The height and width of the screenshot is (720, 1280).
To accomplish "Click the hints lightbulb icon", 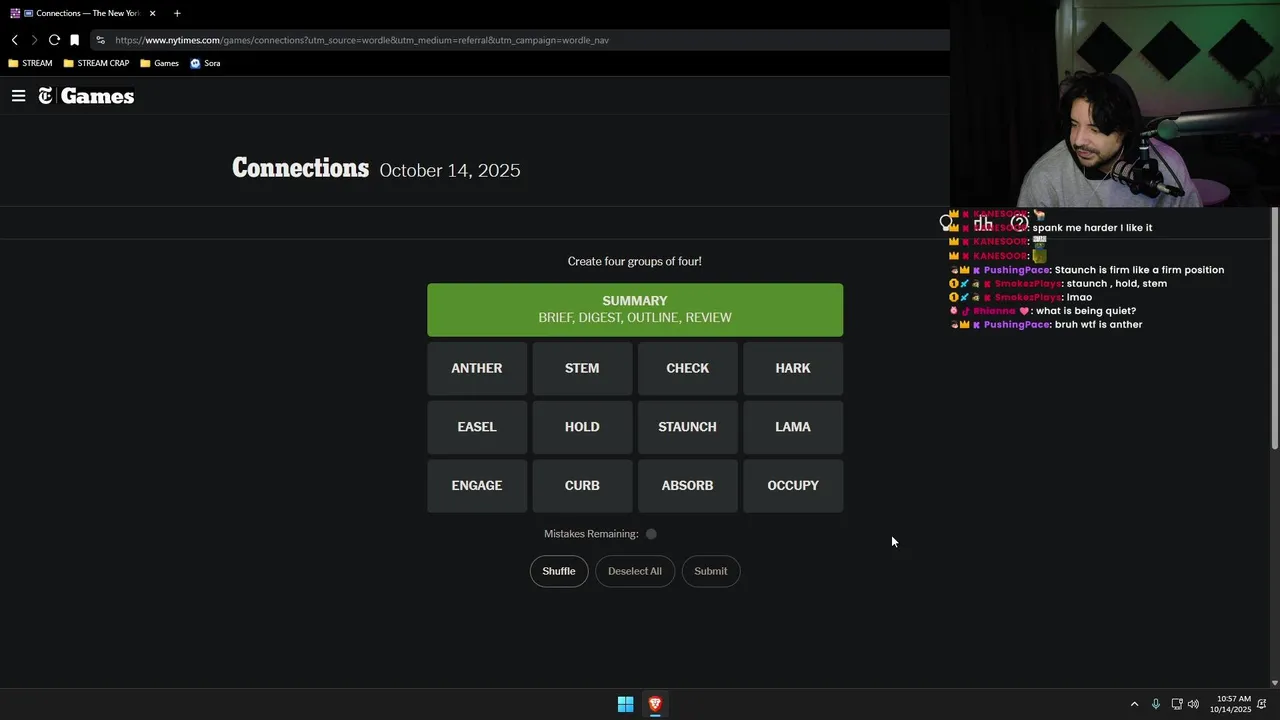I will [x=946, y=222].
